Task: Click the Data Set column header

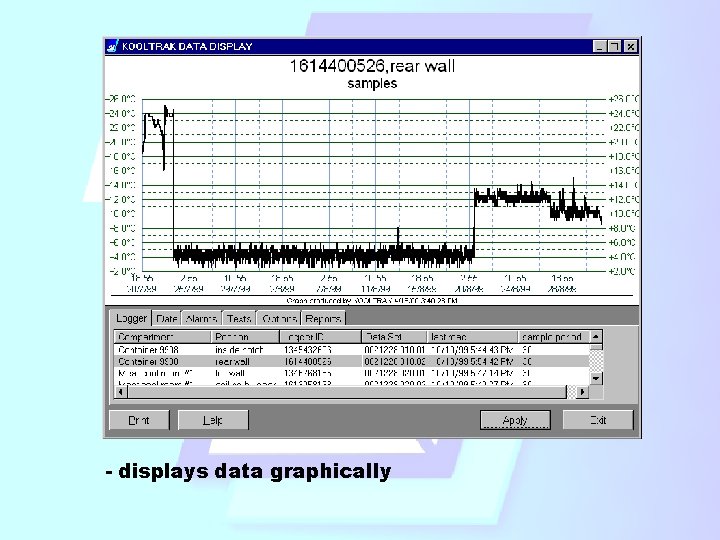Action: pyautogui.click(x=394, y=337)
